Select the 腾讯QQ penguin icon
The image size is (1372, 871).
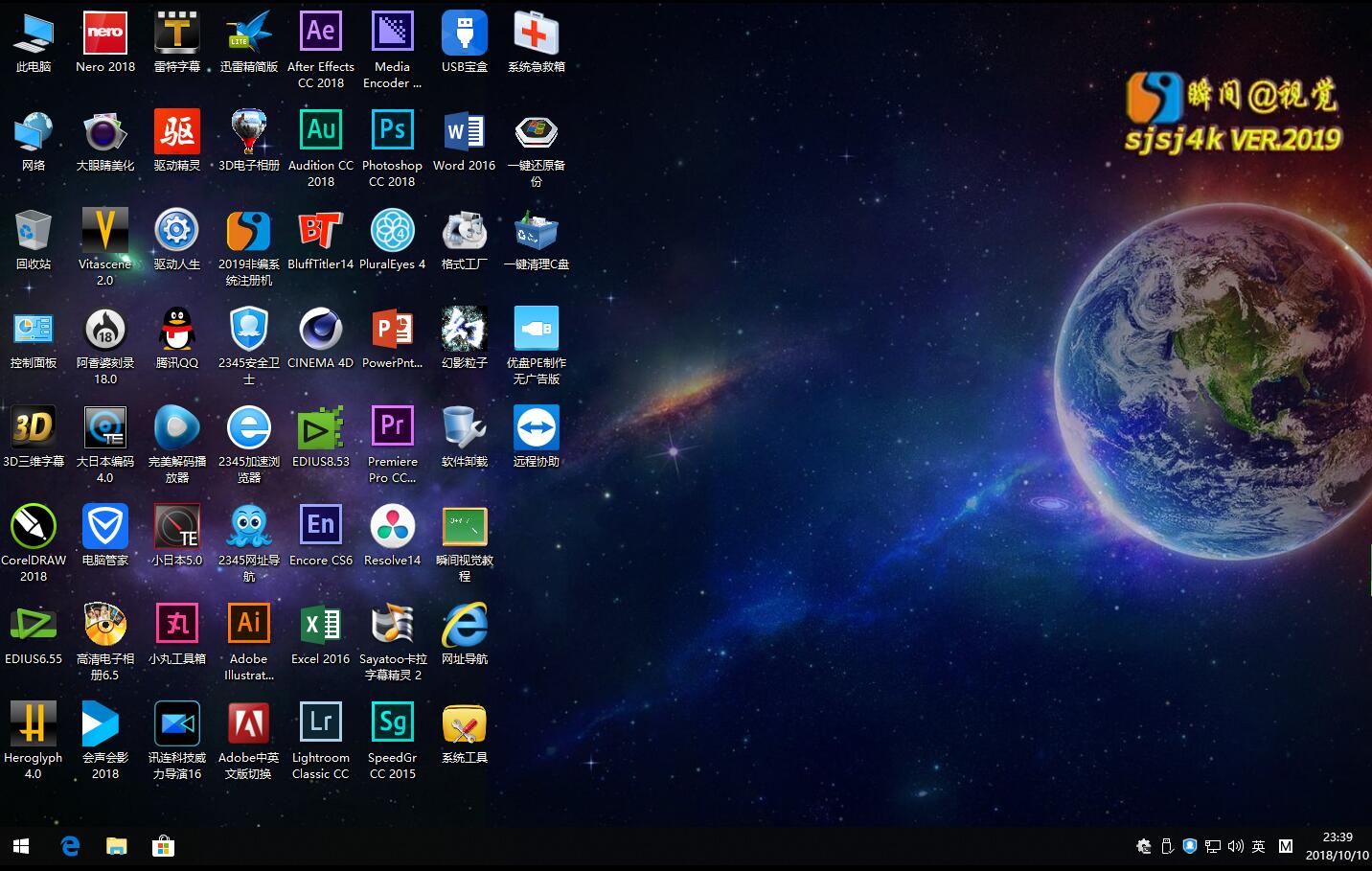177,329
